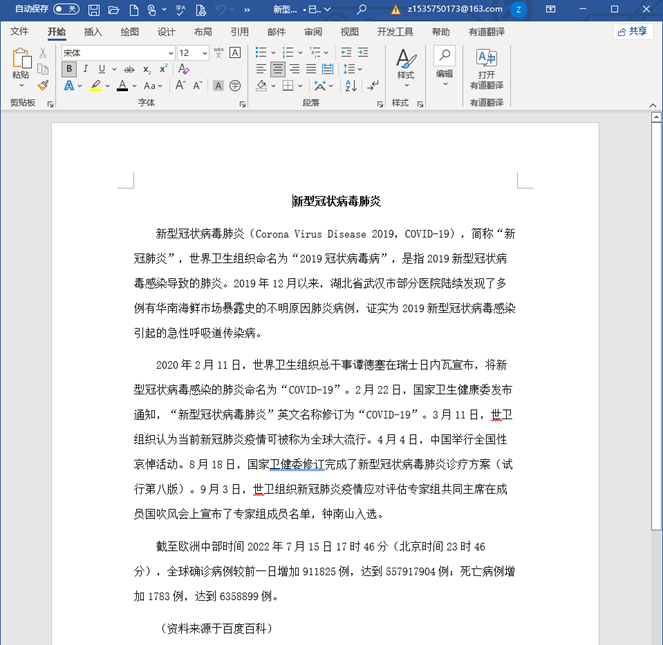Toggle Italic formatting

tap(85, 69)
